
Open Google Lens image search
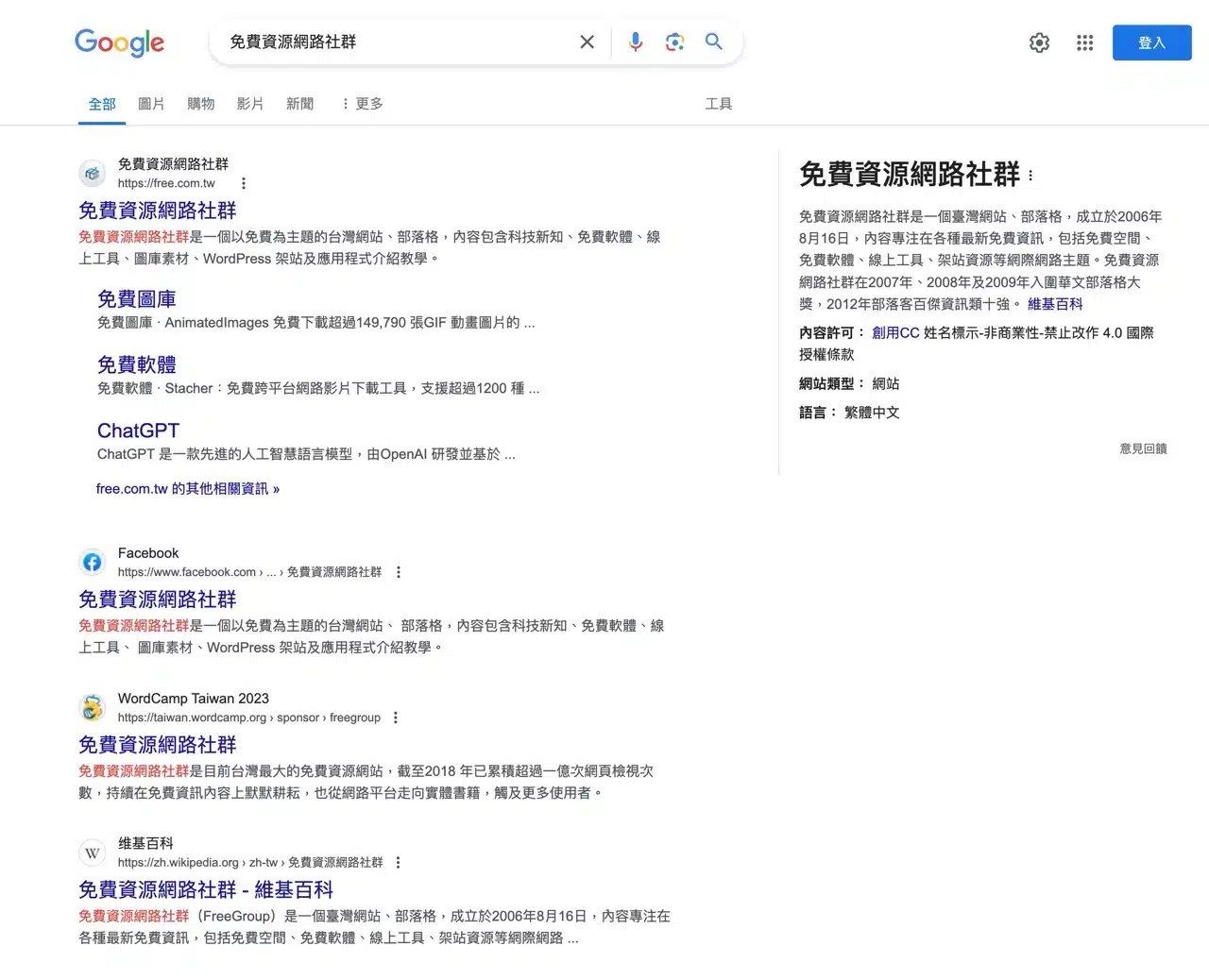coord(674,42)
